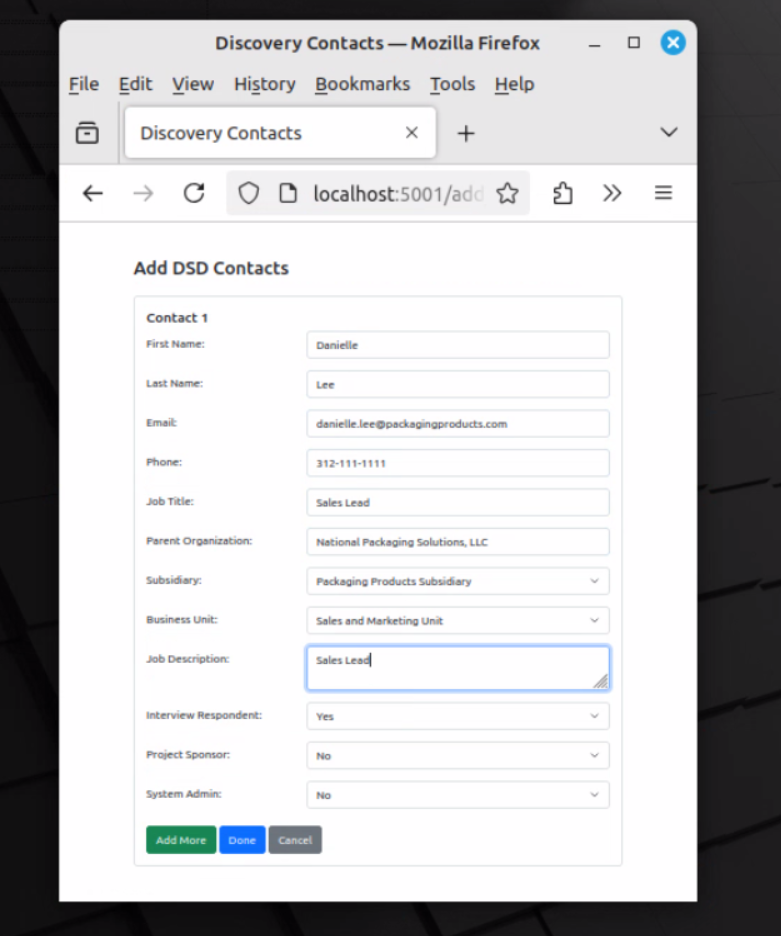Click the Project Sponsor: label
The width and height of the screenshot is (781, 936).
pos(188,755)
